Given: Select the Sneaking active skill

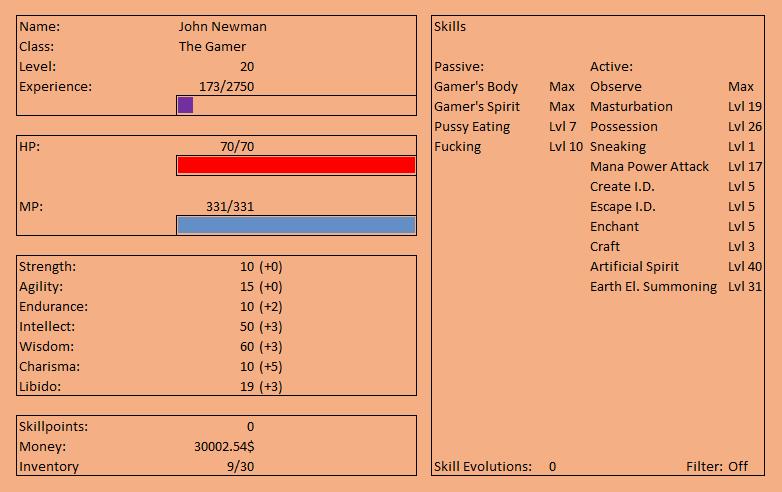Looking at the screenshot, I should [x=618, y=147].
